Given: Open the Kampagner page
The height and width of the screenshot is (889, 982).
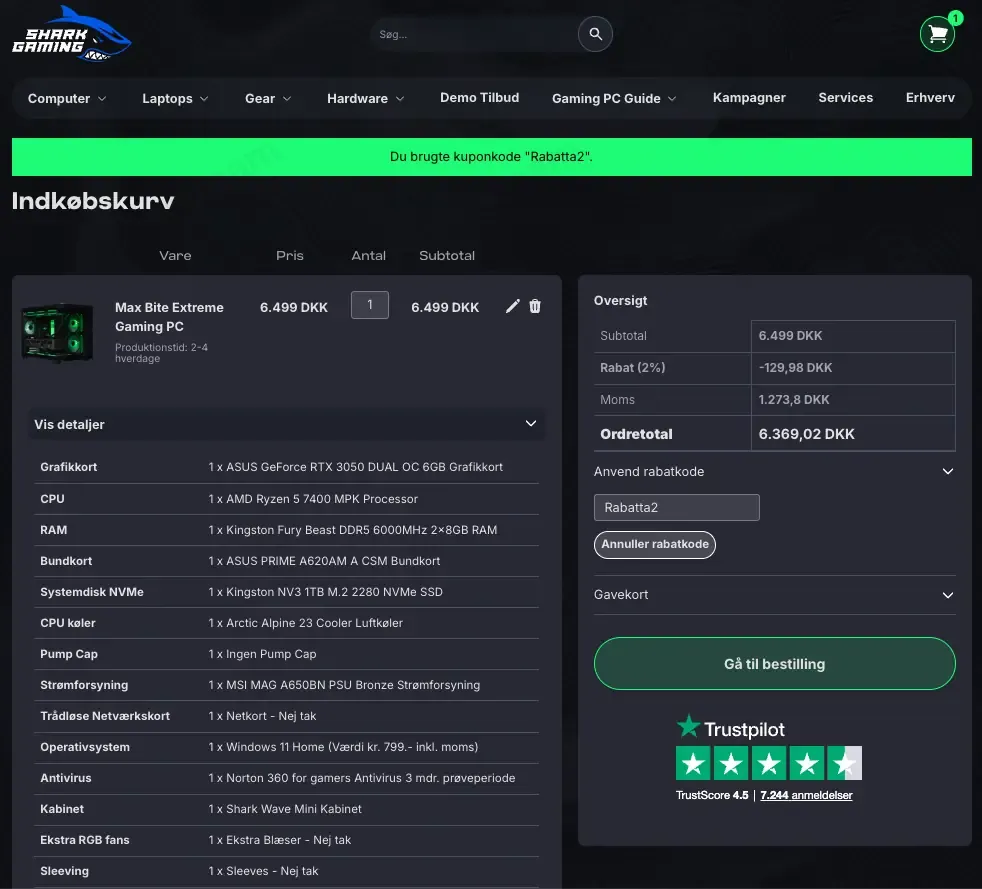Looking at the screenshot, I should click(x=749, y=98).
